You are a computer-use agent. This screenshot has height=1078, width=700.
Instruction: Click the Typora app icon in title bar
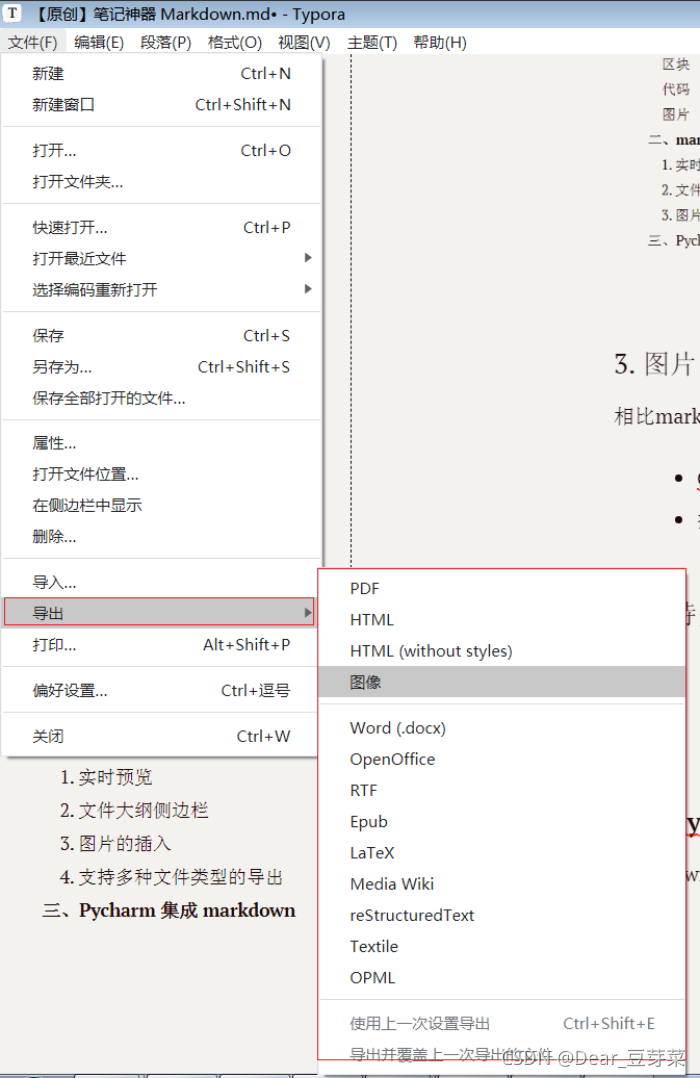point(12,13)
